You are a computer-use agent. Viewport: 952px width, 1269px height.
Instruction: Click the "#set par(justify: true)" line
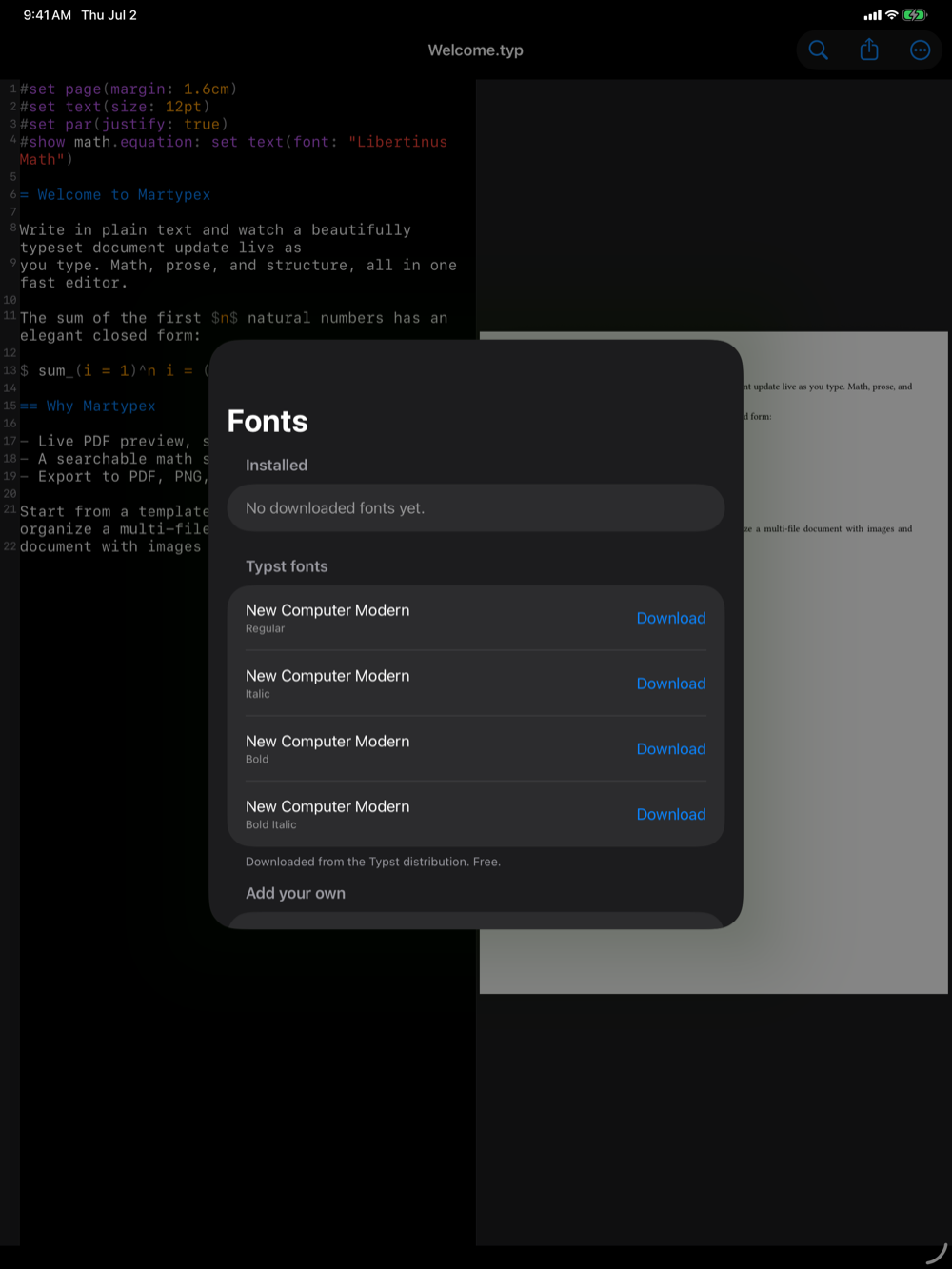[124, 125]
